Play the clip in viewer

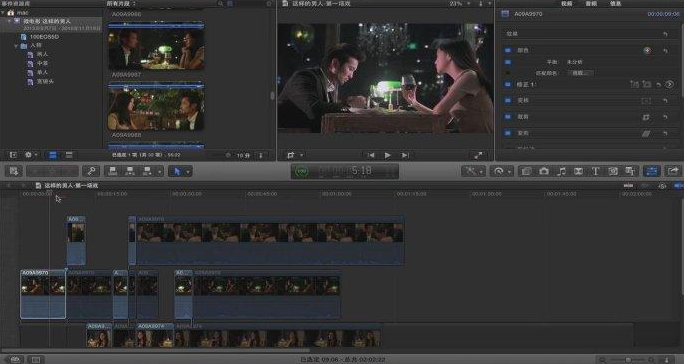click(387, 155)
